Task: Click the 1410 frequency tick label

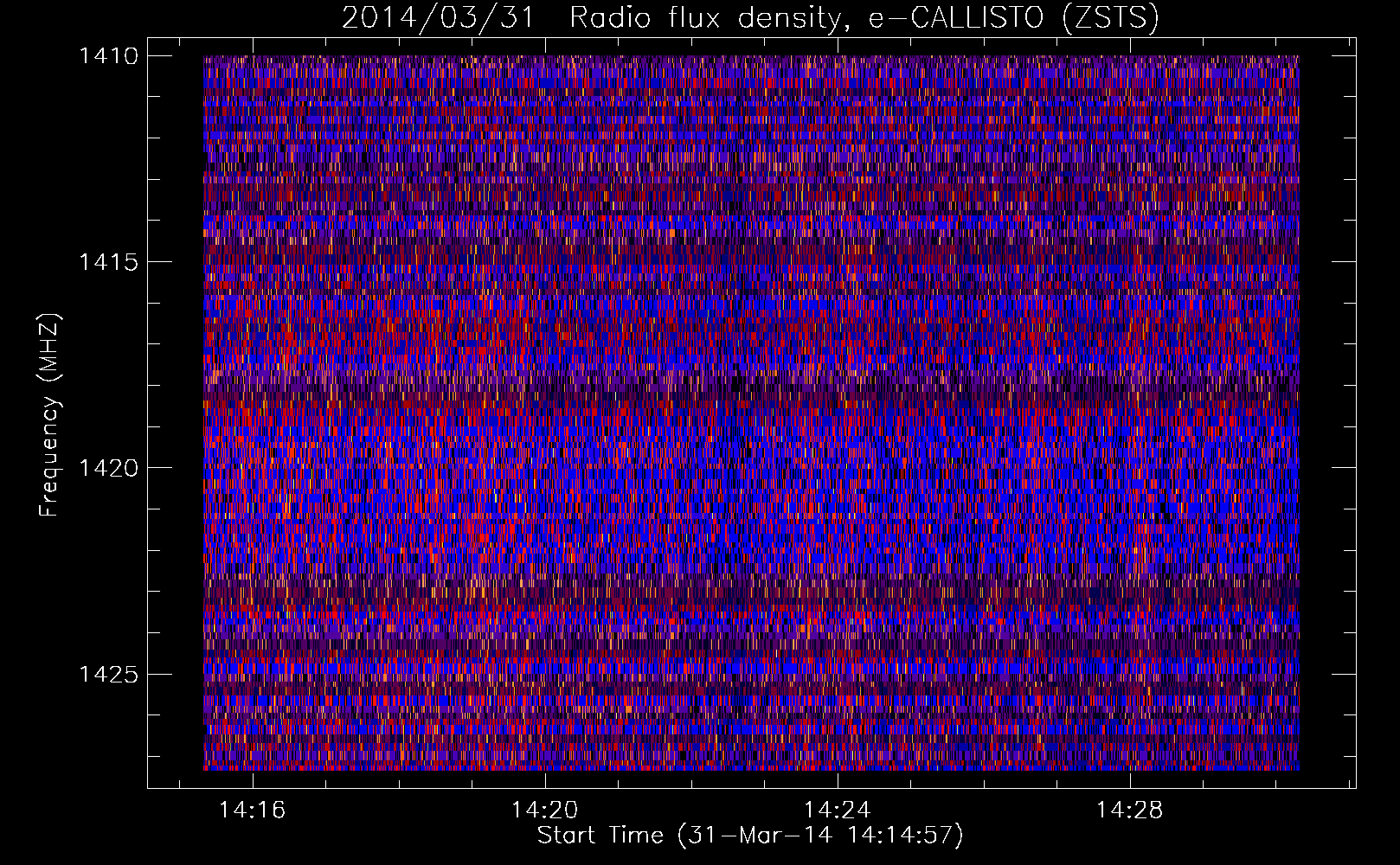Action: point(109,56)
